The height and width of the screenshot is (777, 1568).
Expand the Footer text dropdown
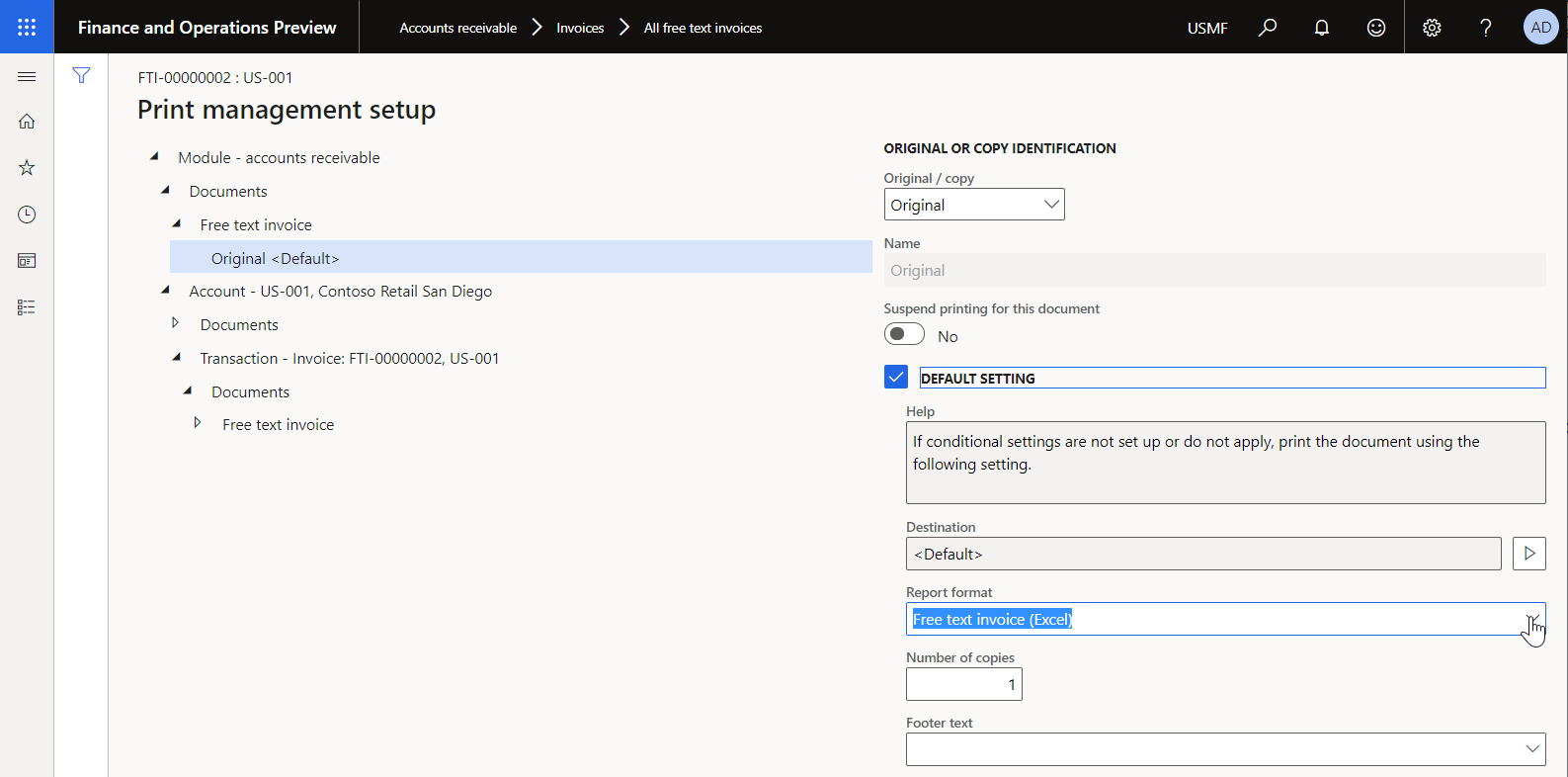[1531, 749]
